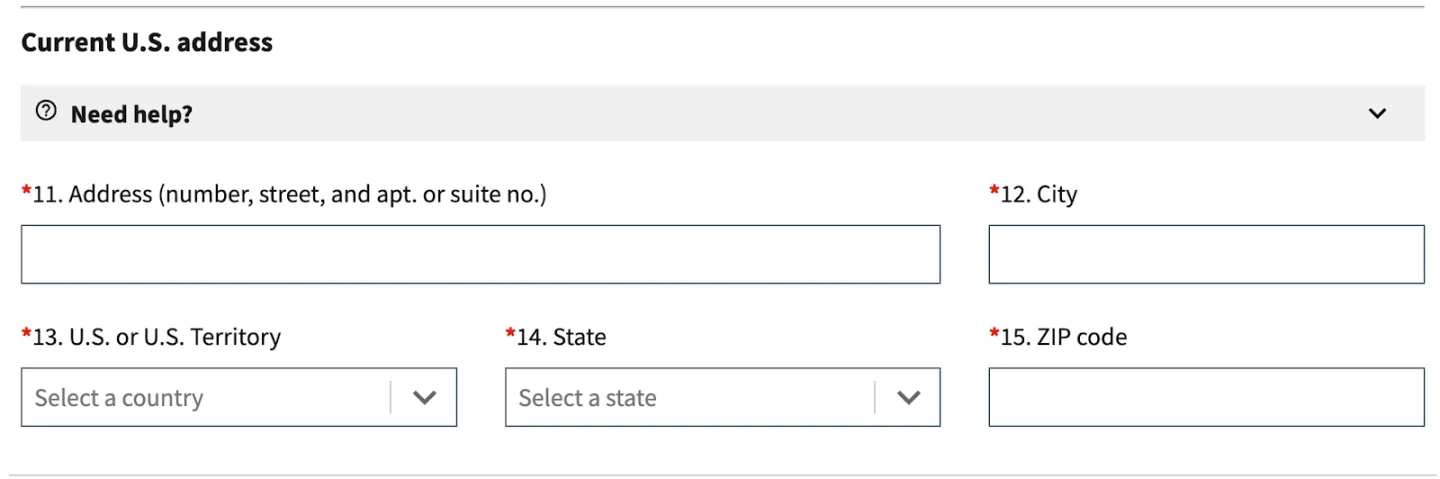Focus the Address number and street field

pyautogui.click(x=480, y=254)
